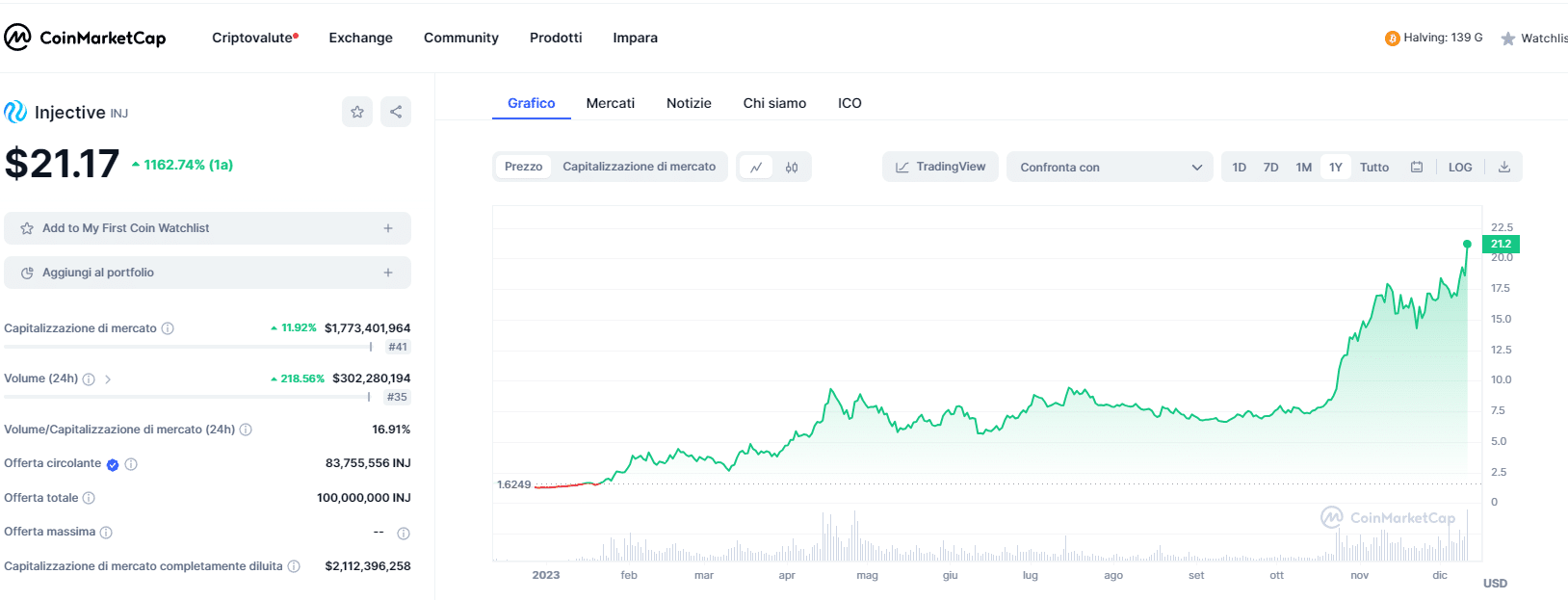This screenshot has height=600, width=1568.
Task: Select the Prezzo chart mode
Action: click(x=523, y=167)
